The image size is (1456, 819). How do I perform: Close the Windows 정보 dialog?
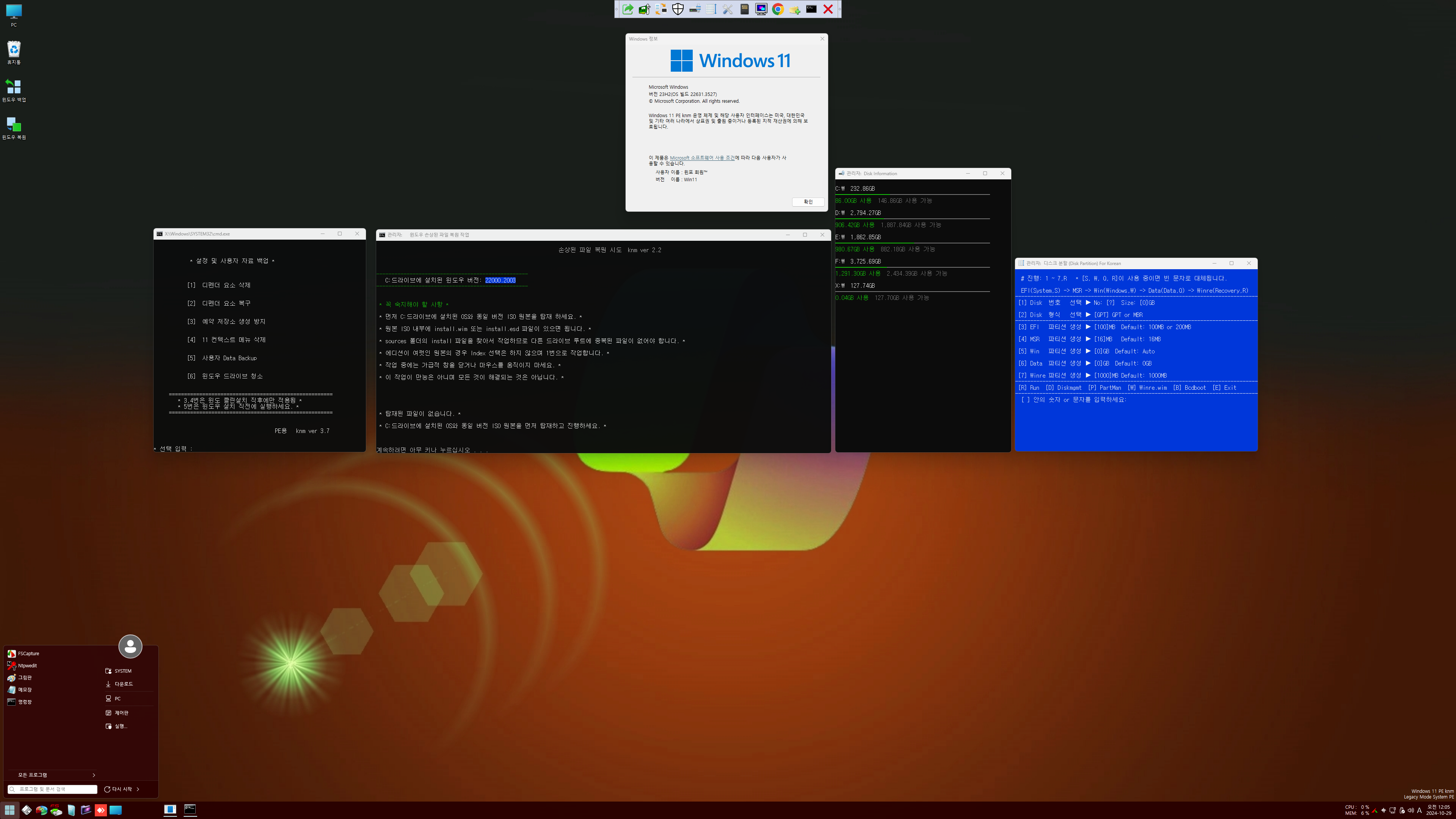click(x=822, y=39)
